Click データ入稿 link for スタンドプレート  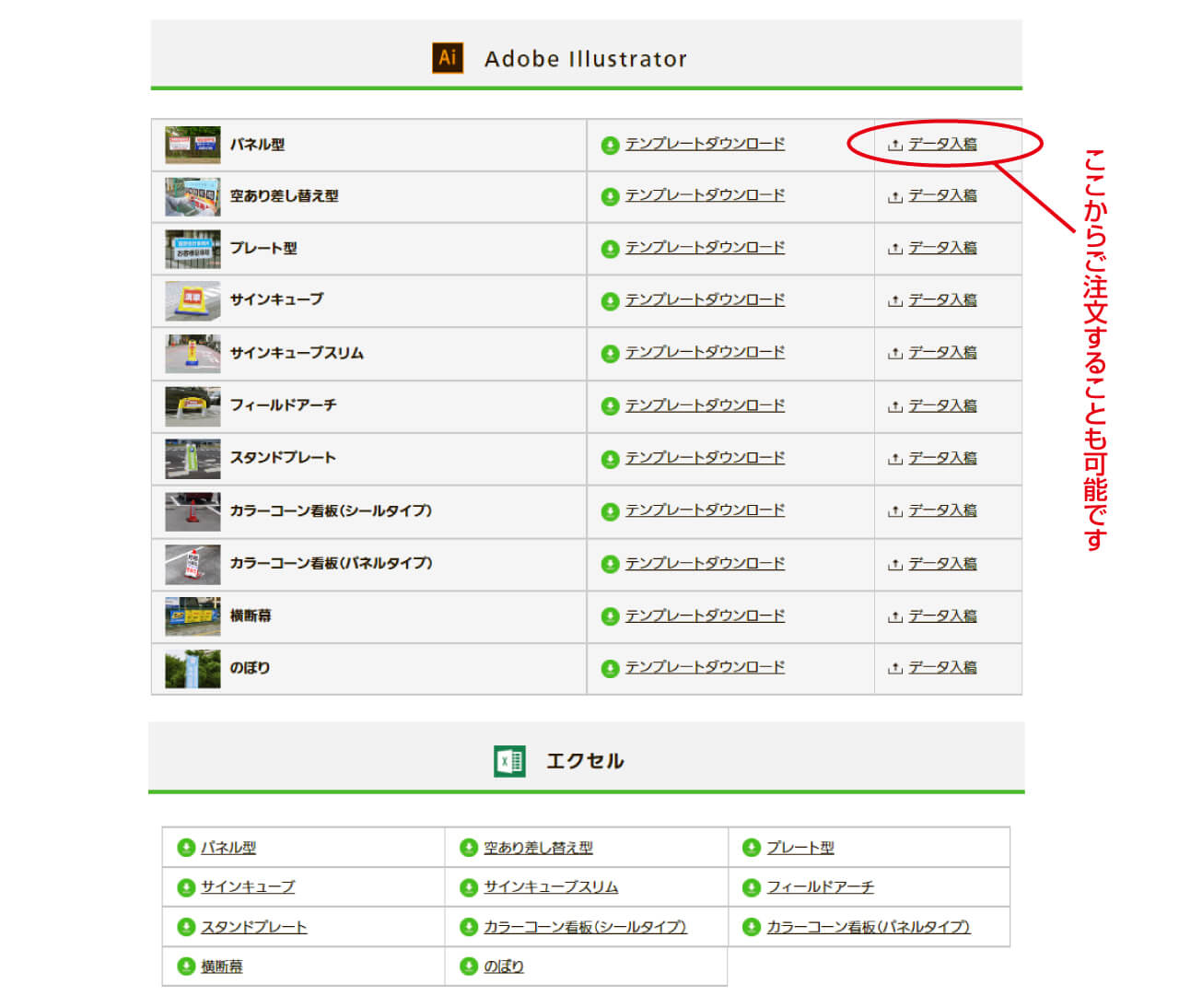(942, 459)
